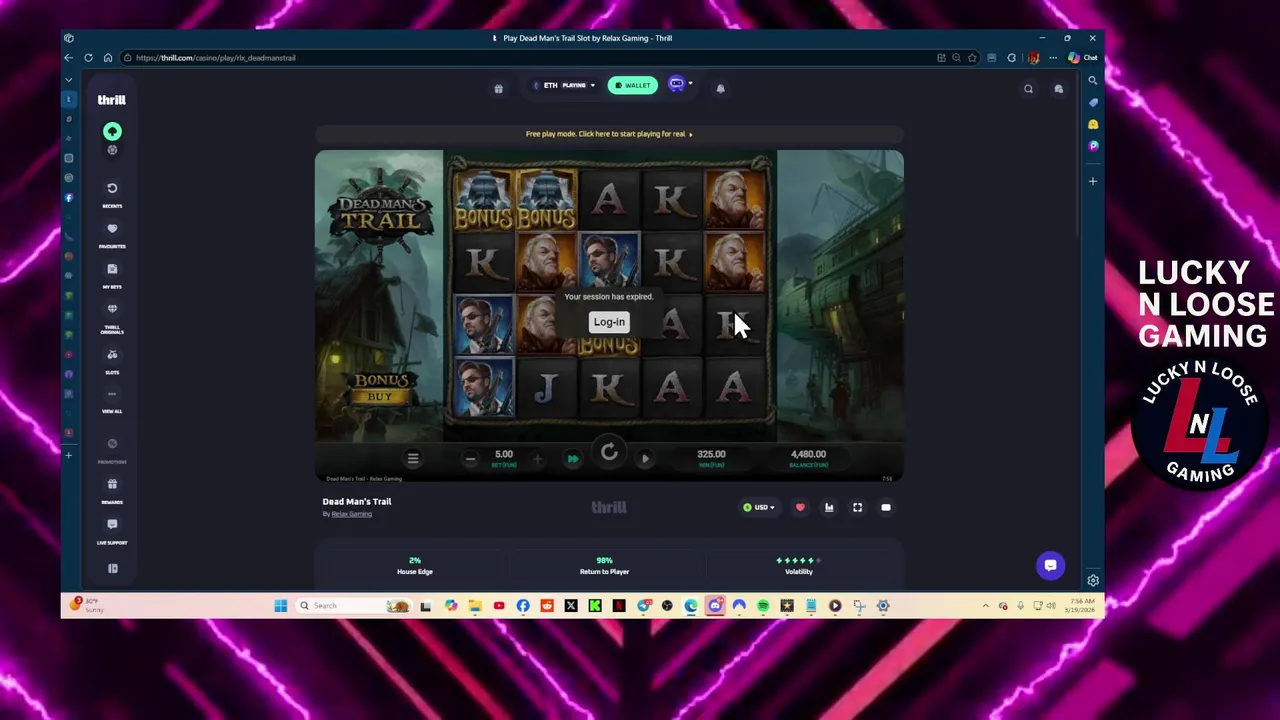The image size is (1280, 720).
Task: Click the spin button
Action: coord(609,454)
